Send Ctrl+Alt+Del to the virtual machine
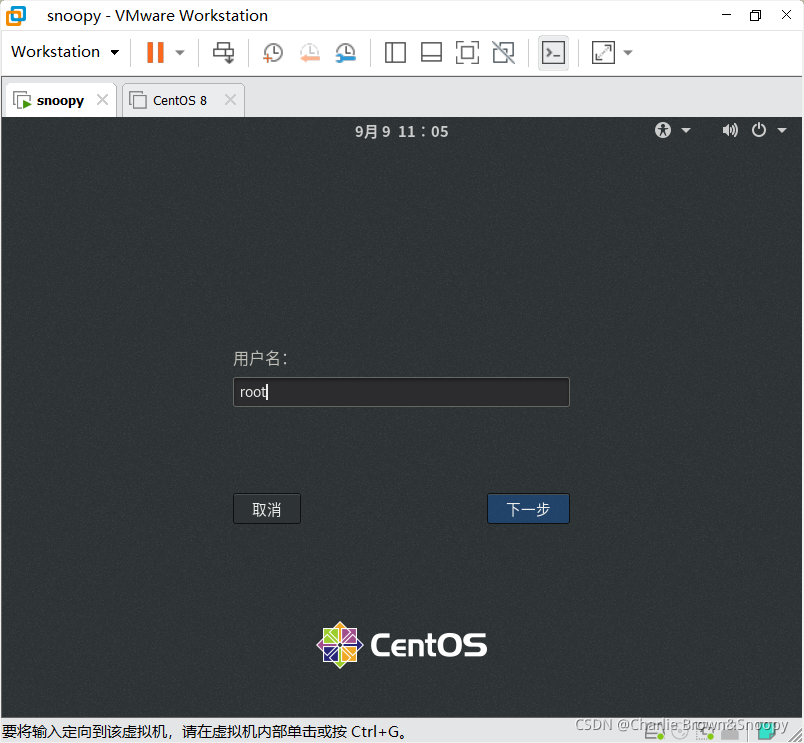Image resolution: width=804 pixels, height=743 pixels. (x=224, y=52)
